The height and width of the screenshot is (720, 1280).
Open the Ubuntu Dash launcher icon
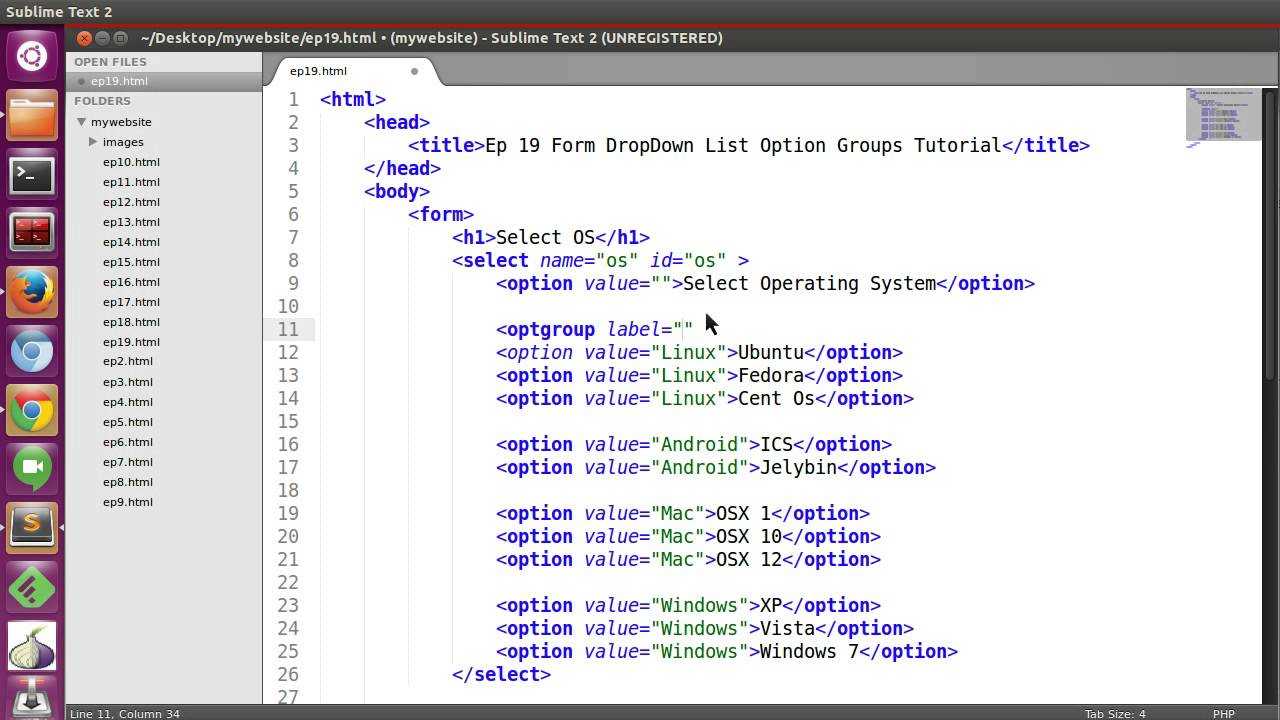point(32,55)
